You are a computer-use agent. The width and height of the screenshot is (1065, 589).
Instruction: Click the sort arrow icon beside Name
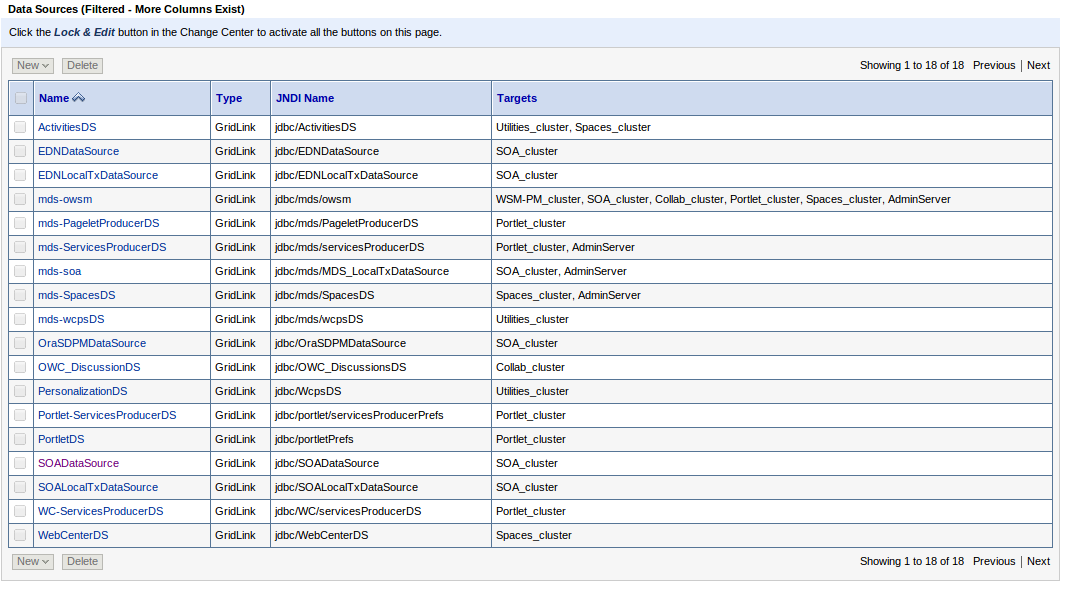click(79, 98)
